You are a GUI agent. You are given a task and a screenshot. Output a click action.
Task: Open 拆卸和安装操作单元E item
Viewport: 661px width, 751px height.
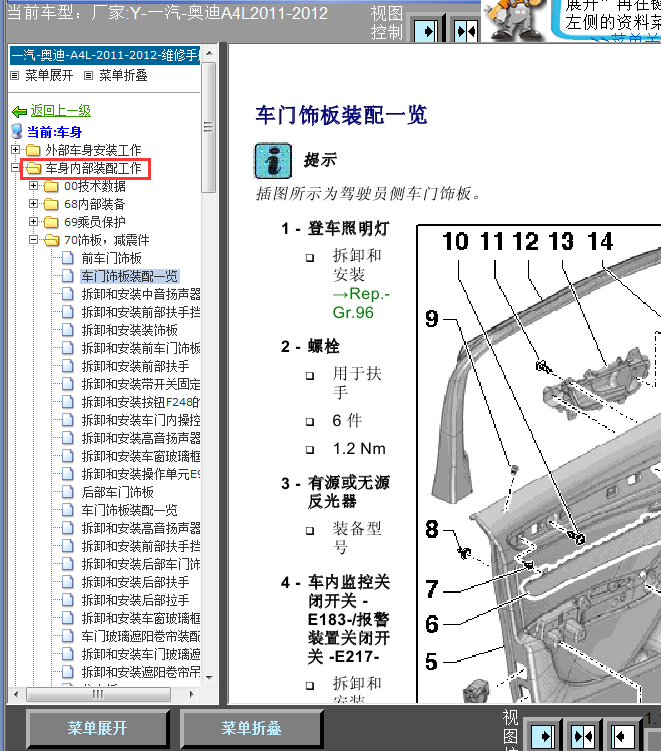click(141, 474)
